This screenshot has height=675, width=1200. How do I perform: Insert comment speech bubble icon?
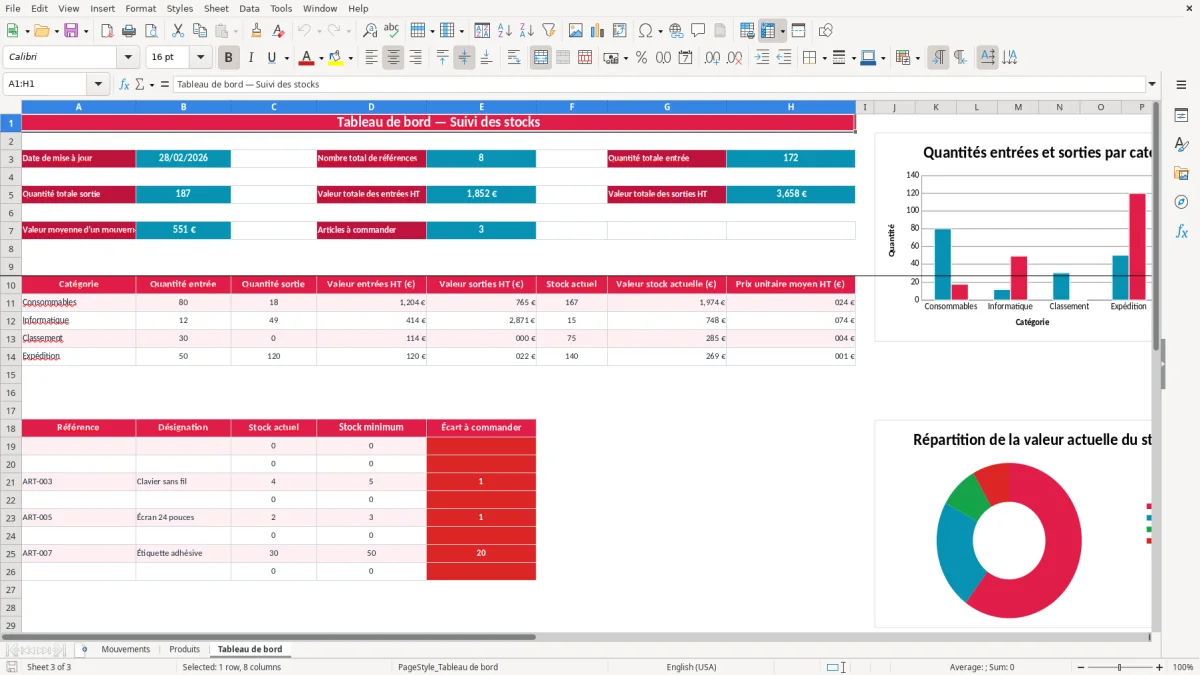[698, 31]
